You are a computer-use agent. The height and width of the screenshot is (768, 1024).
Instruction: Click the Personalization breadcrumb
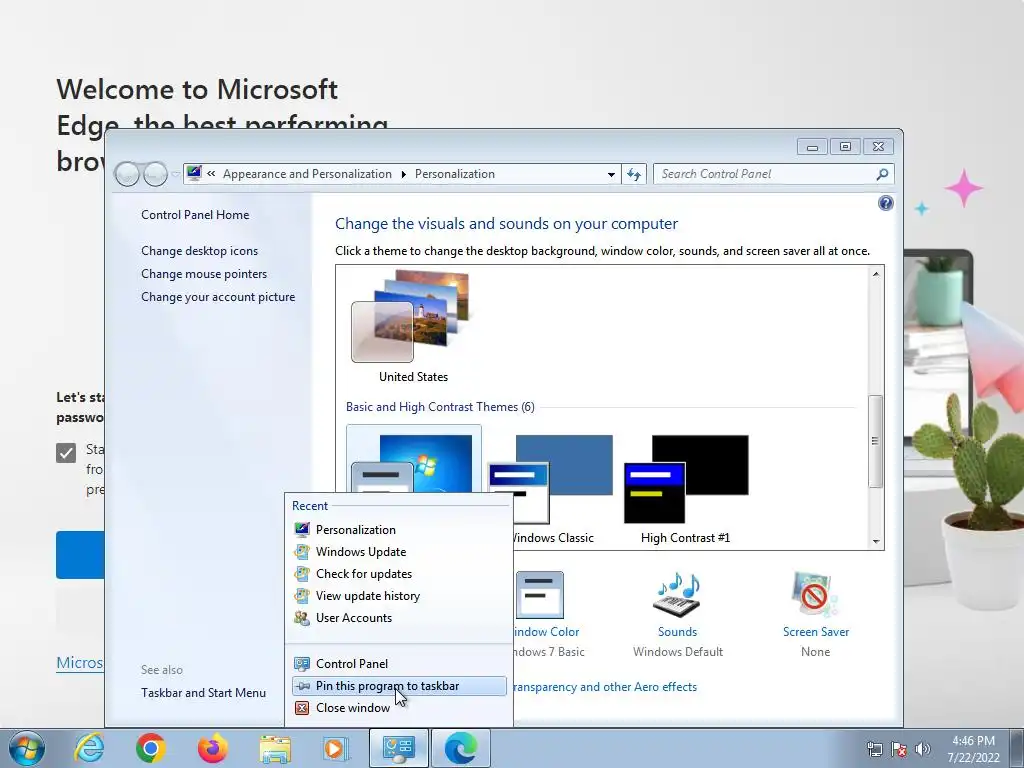pos(455,174)
